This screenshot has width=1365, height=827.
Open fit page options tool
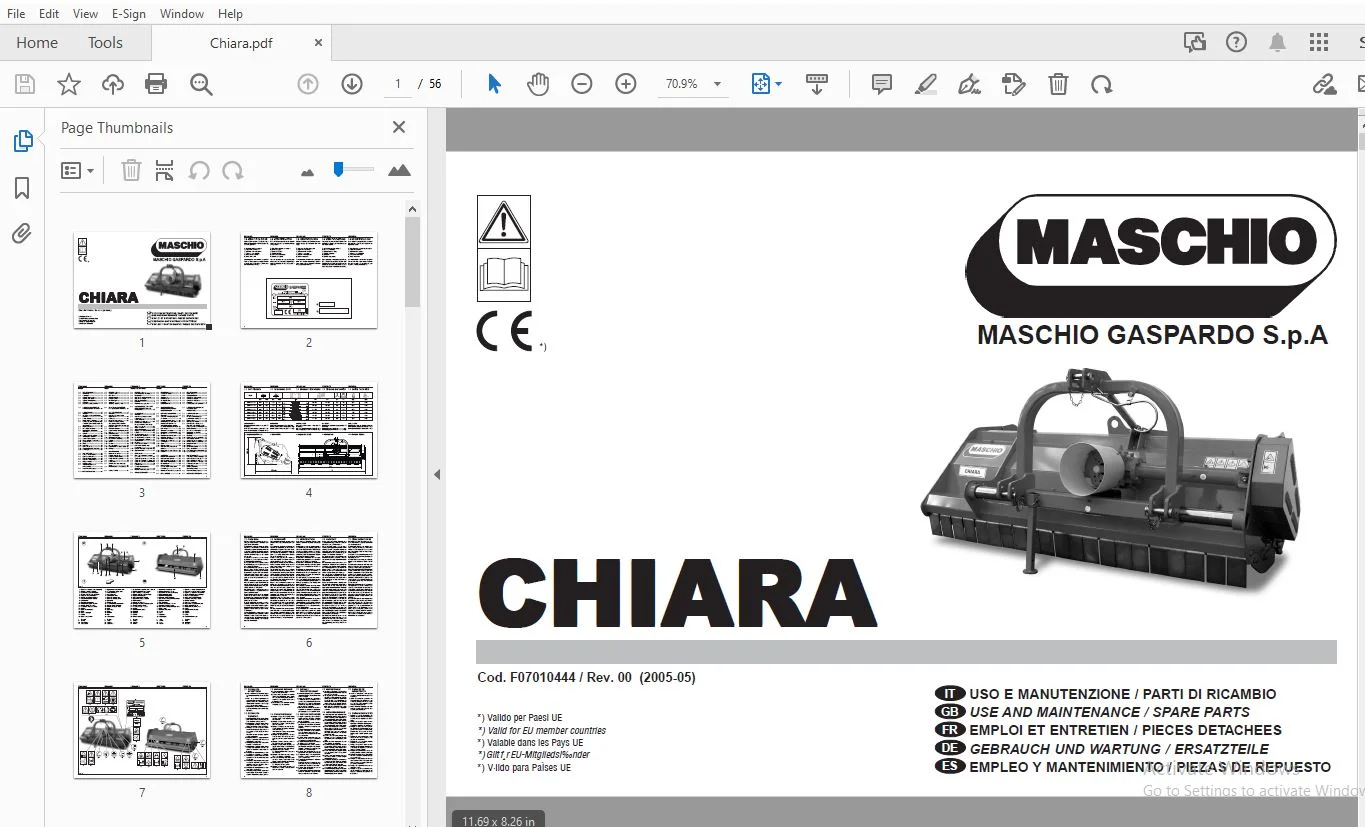click(x=766, y=85)
